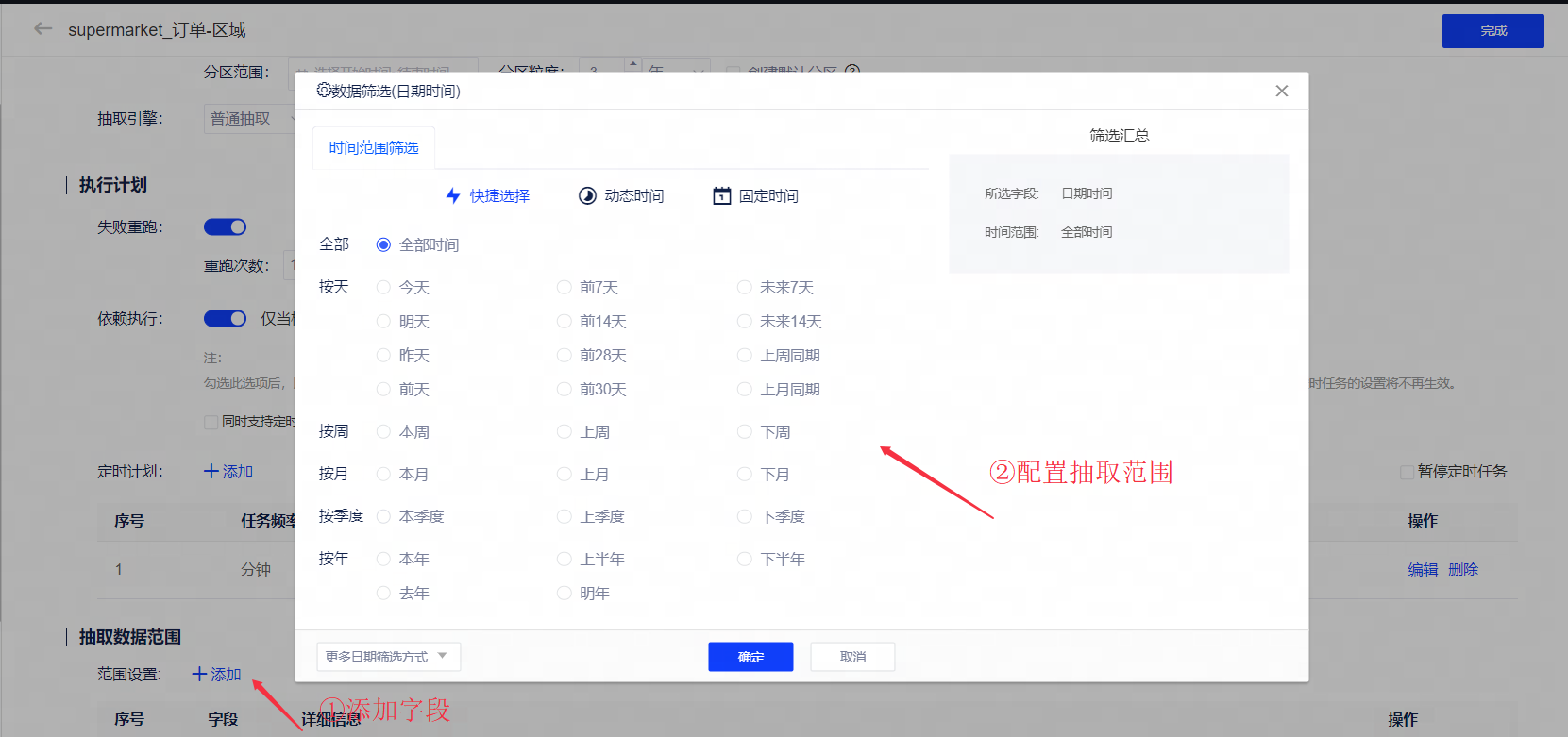Select the 全部时间 radio button

(383, 244)
